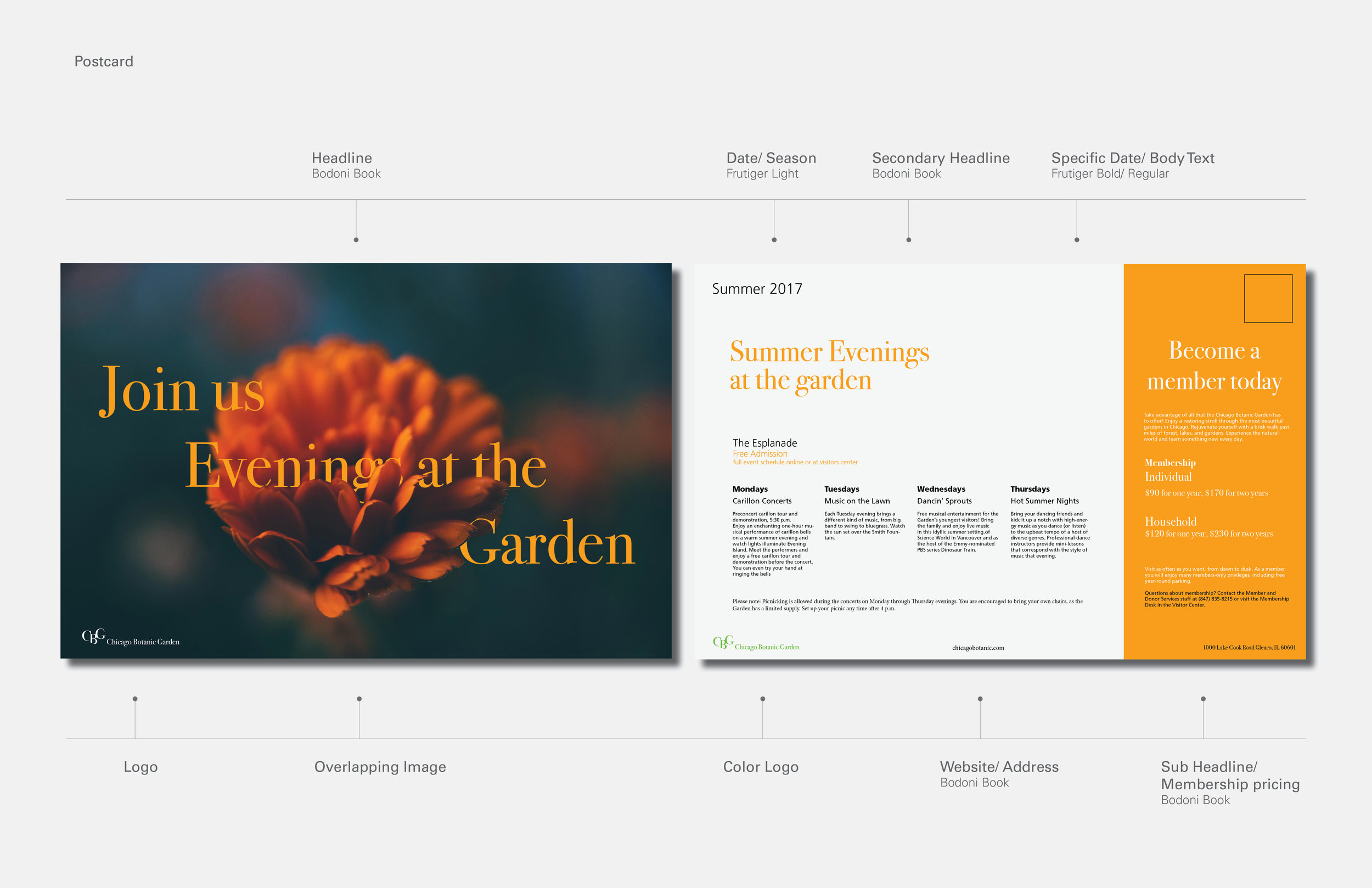The image size is (1372, 888).
Task: Click 'Chicago Botanic Garden' green logo text
Action: pyautogui.click(x=767, y=647)
